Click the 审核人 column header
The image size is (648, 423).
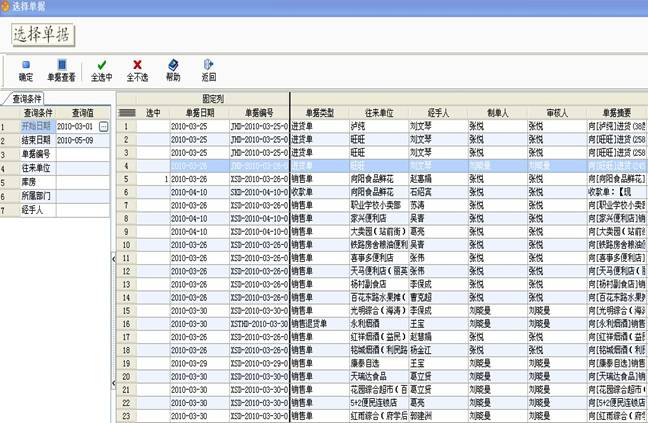(x=557, y=113)
